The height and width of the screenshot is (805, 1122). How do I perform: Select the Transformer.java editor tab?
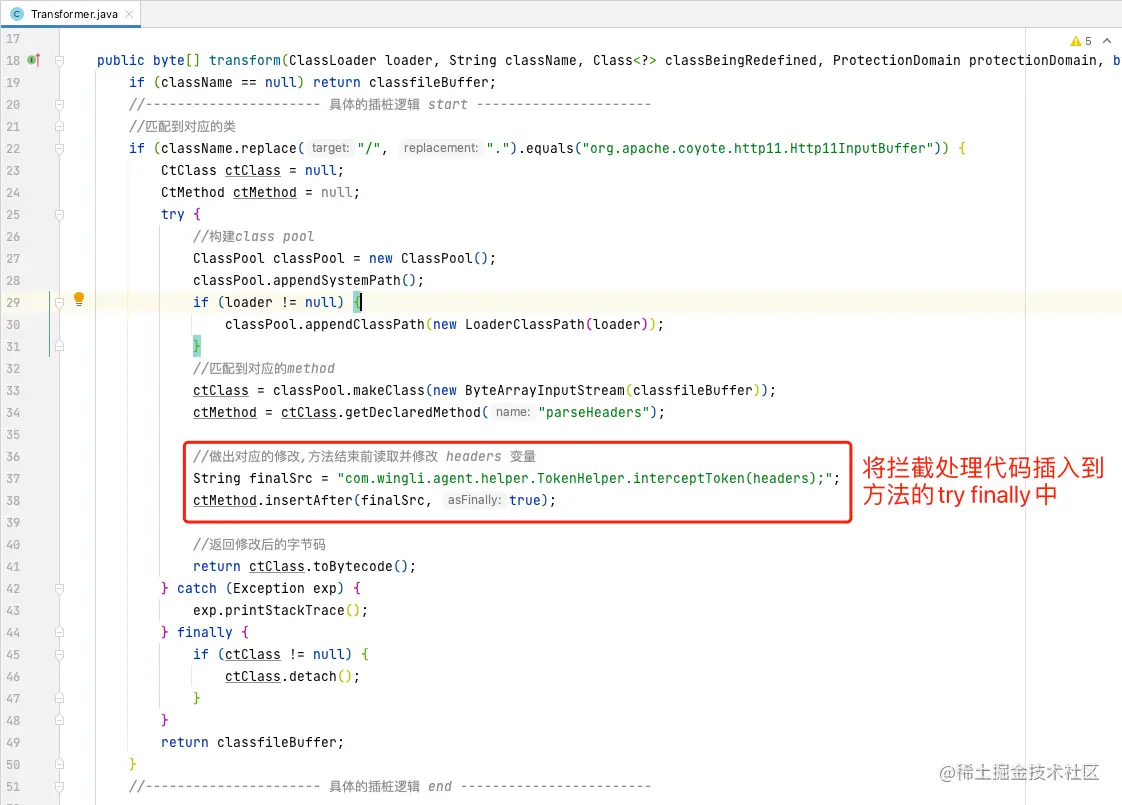point(70,14)
